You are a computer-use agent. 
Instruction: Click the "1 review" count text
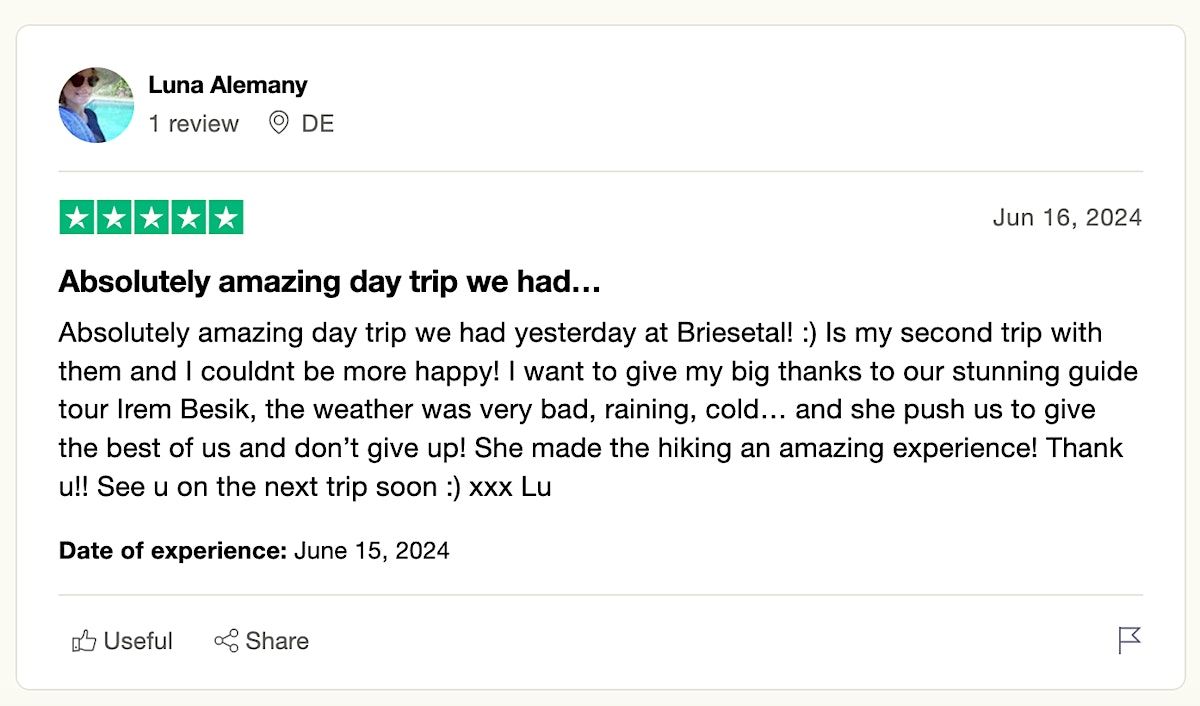[x=194, y=124]
